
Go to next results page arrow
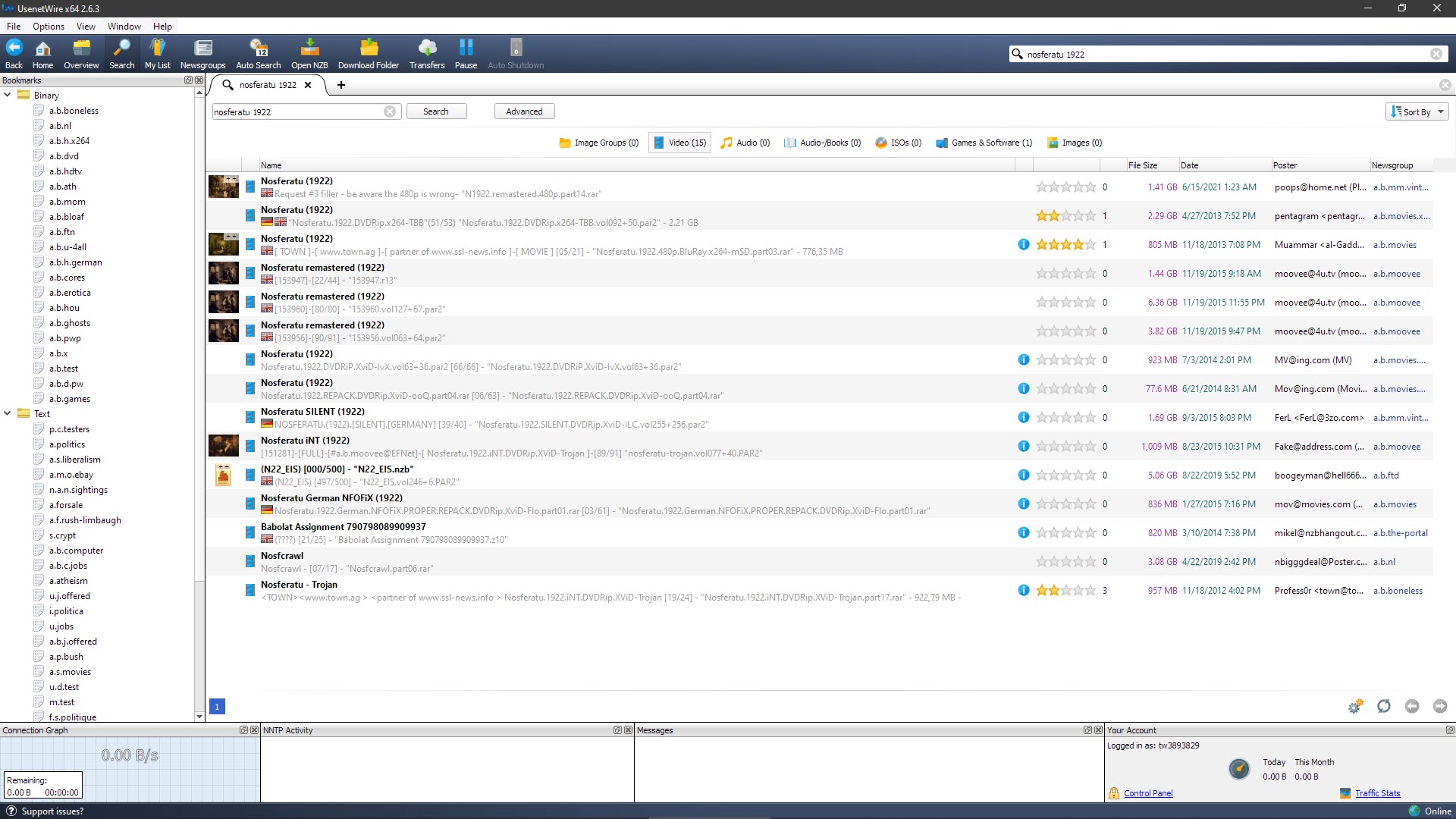coord(1440,706)
